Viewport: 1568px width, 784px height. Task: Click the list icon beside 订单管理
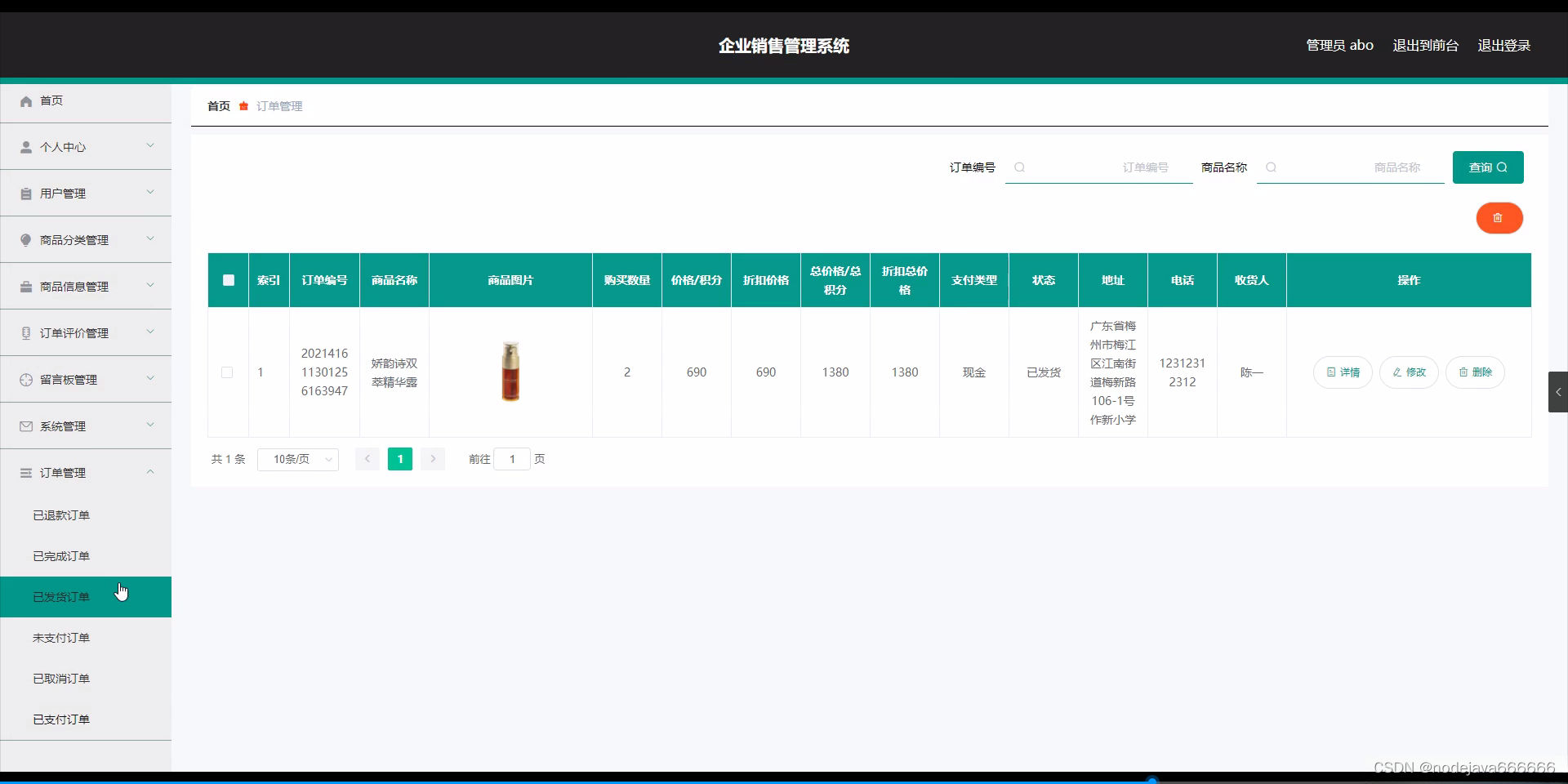pos(26,474)
